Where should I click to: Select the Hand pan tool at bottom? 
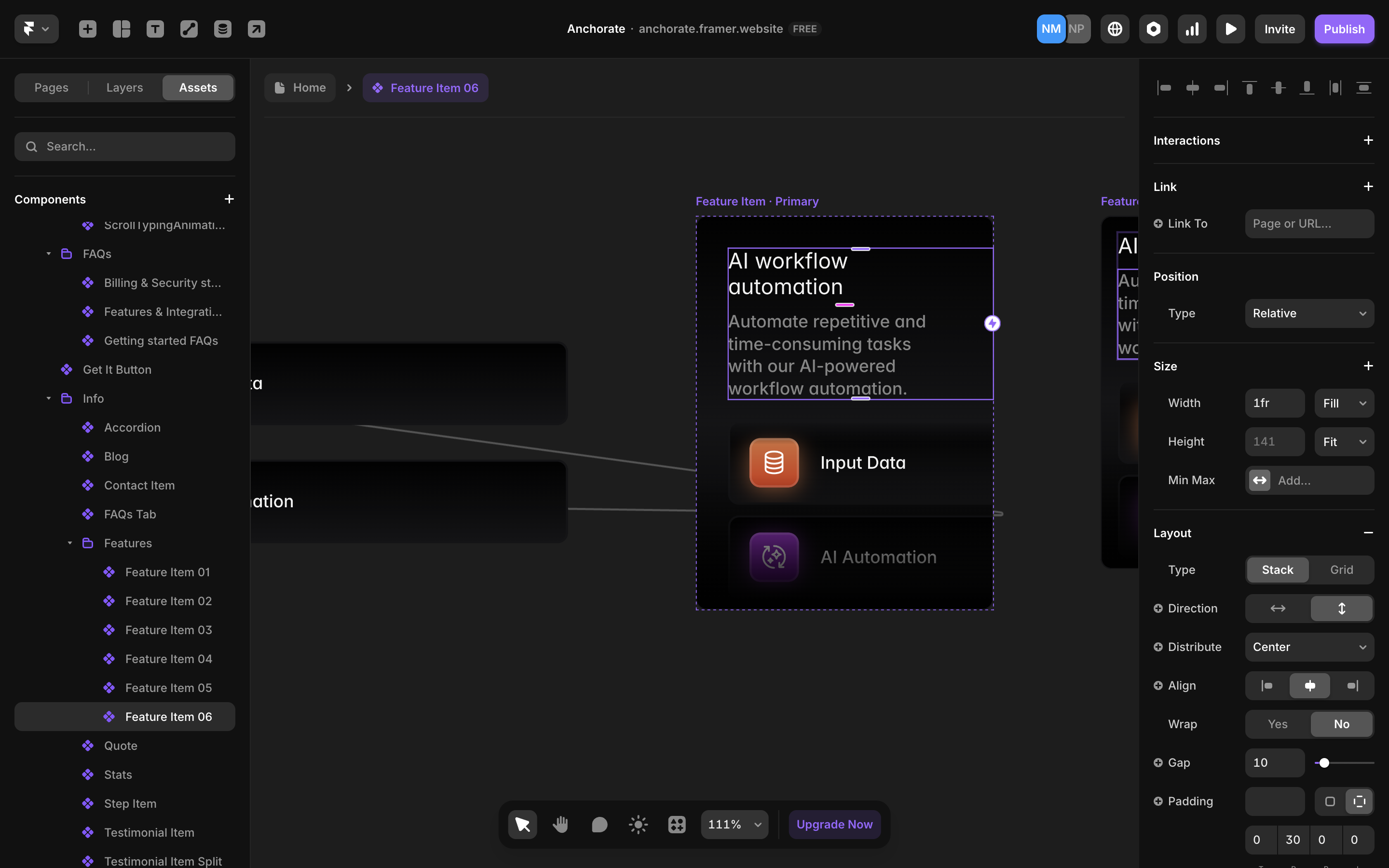click(x=561, y=824)
